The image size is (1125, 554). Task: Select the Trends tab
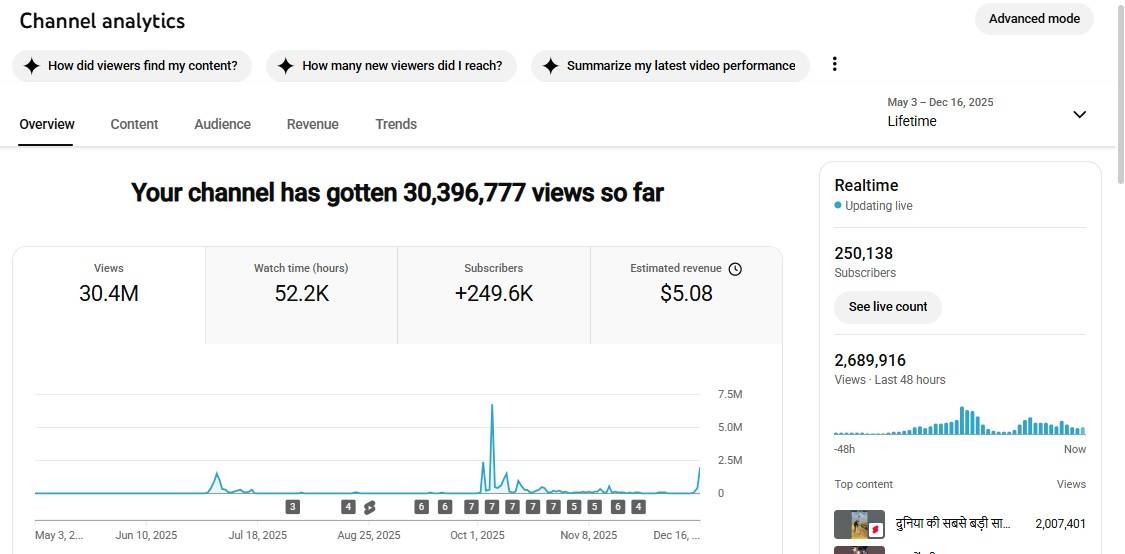[x=396, y=124]
